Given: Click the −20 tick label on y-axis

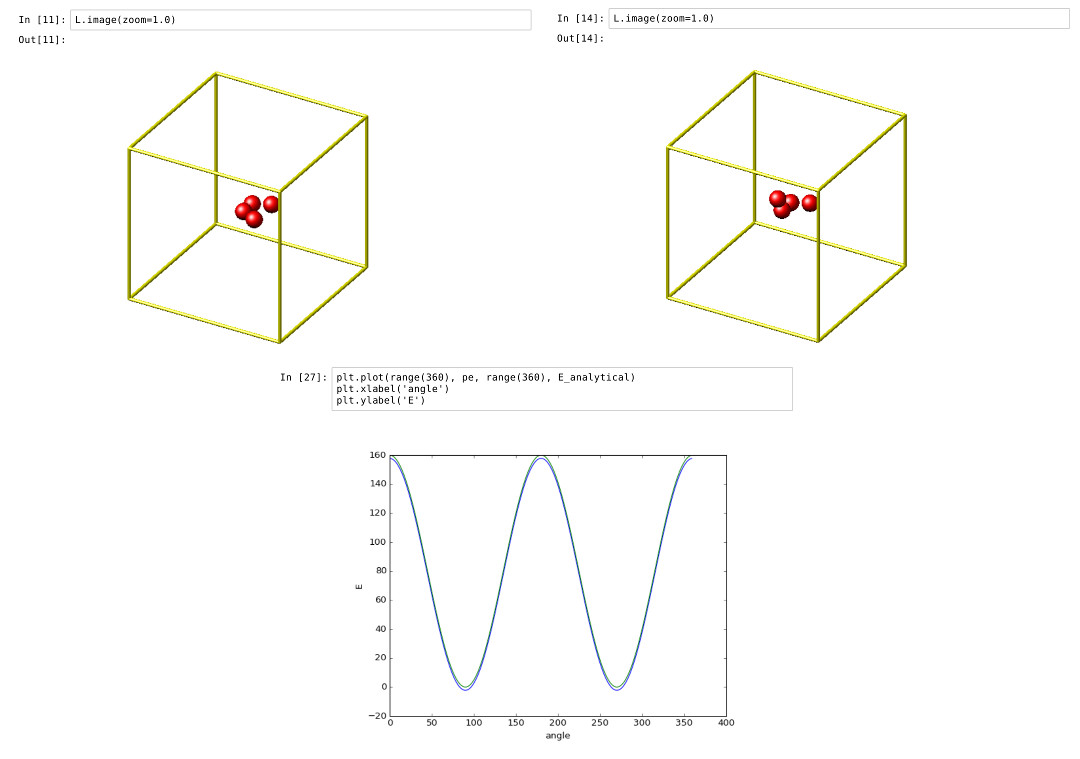Looking at the screenshot, I should coord(375,716).
